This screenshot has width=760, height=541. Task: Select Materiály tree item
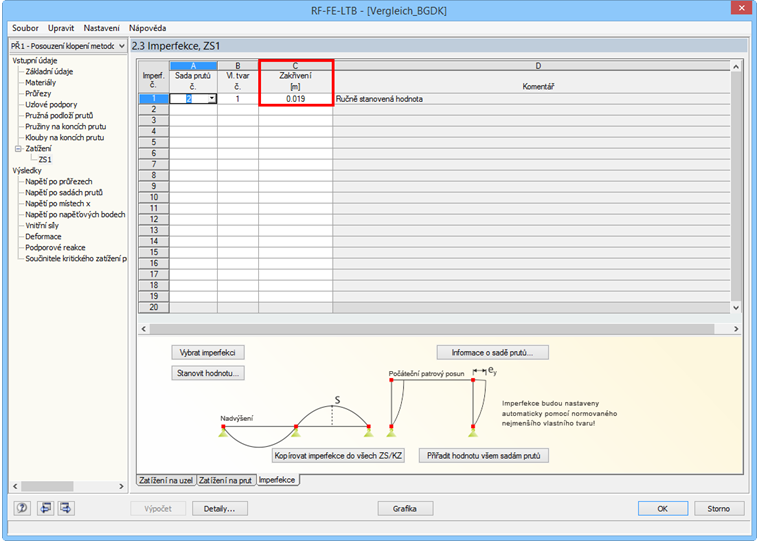click(41, 82)
